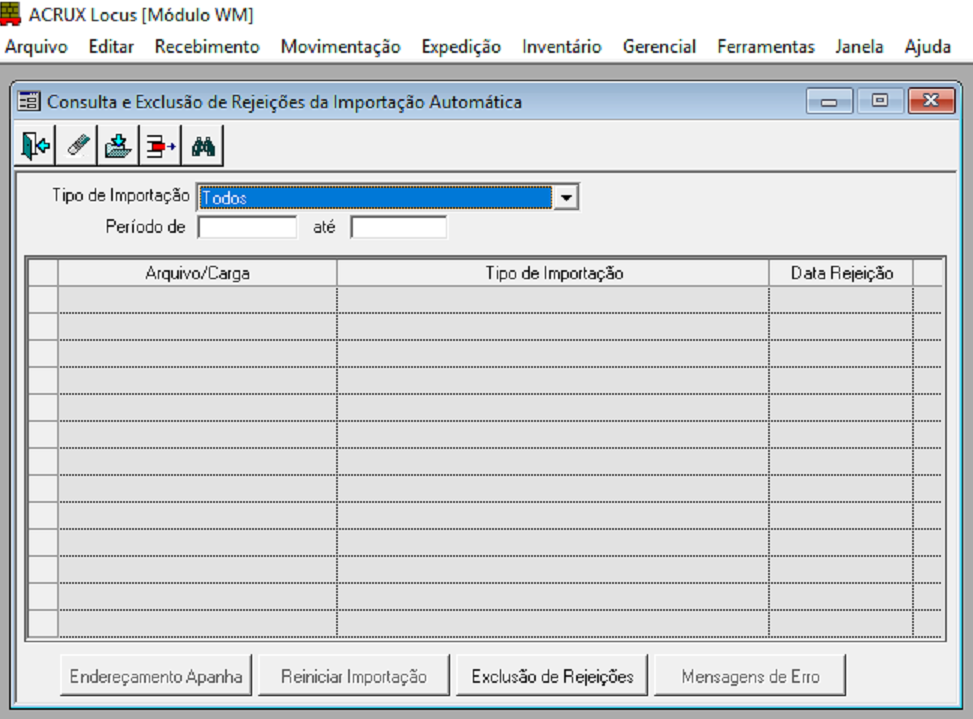Viewport: 973px width, 719px height.
Task: Click the Mensagens de Erro button
Action: click(750, 675)
